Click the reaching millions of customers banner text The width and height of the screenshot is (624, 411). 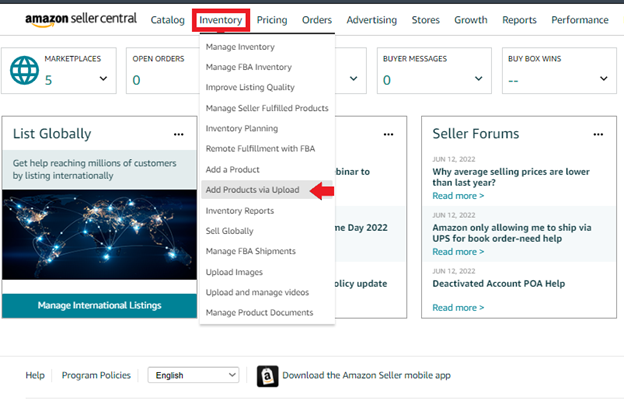point(94,169)
